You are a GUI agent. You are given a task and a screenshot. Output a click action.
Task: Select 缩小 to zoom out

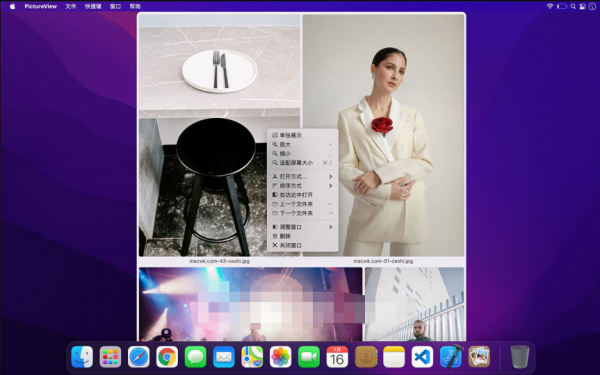[x=302, y=153]
